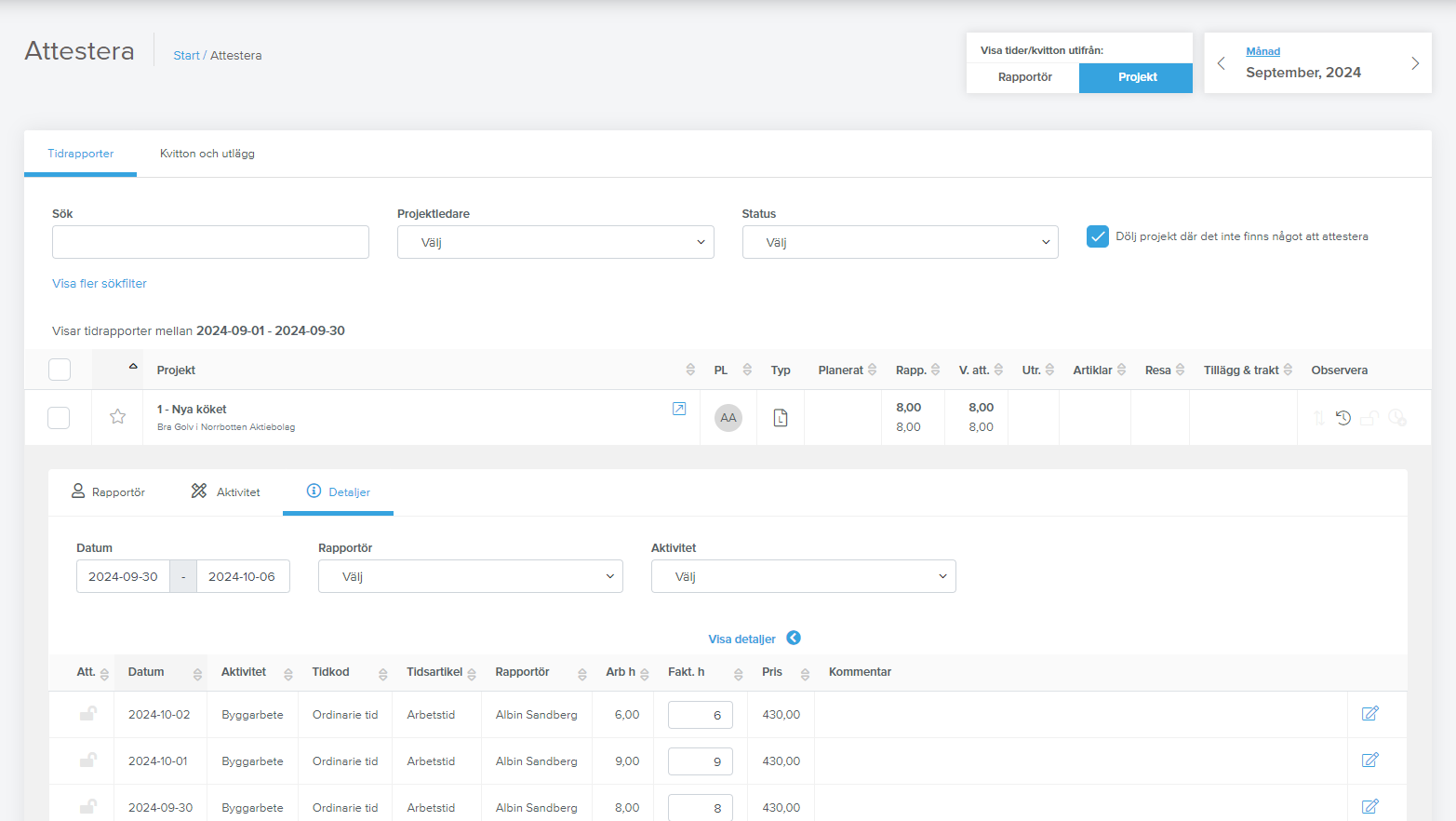The width and height of the screenshot is (1456, 821).
Task: Click the document type icon for Nya köket
Action: (781, 418)
